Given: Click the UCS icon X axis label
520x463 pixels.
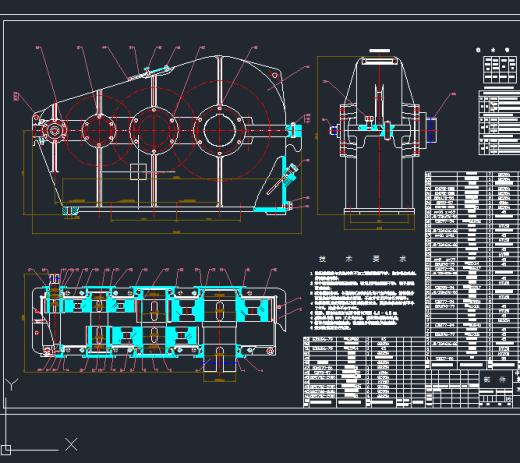Looking at the screenshot, I should (x=71, y=444).
